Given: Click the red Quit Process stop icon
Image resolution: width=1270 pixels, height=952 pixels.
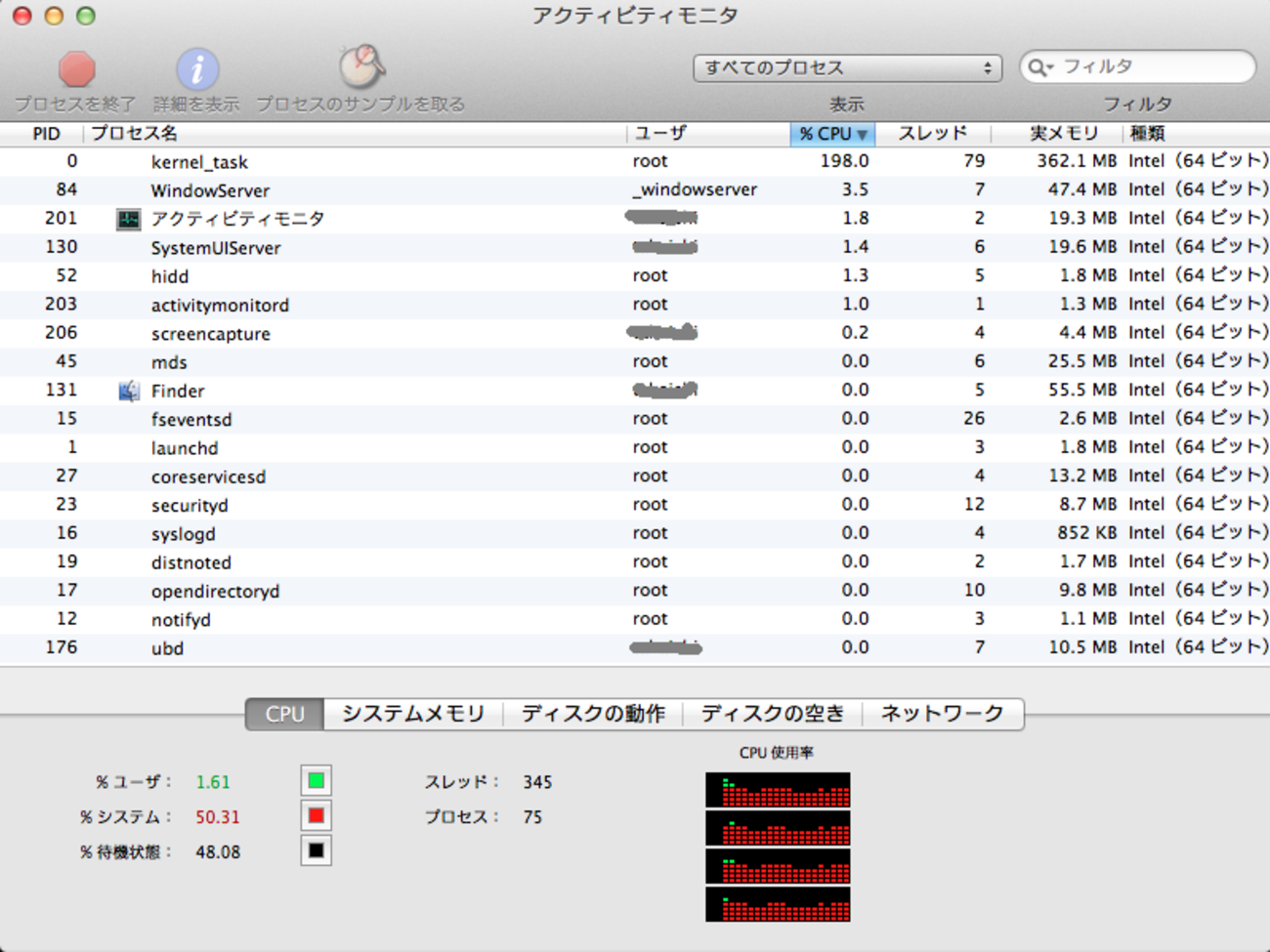Looking at the screenshot, I should click(76, 69).
